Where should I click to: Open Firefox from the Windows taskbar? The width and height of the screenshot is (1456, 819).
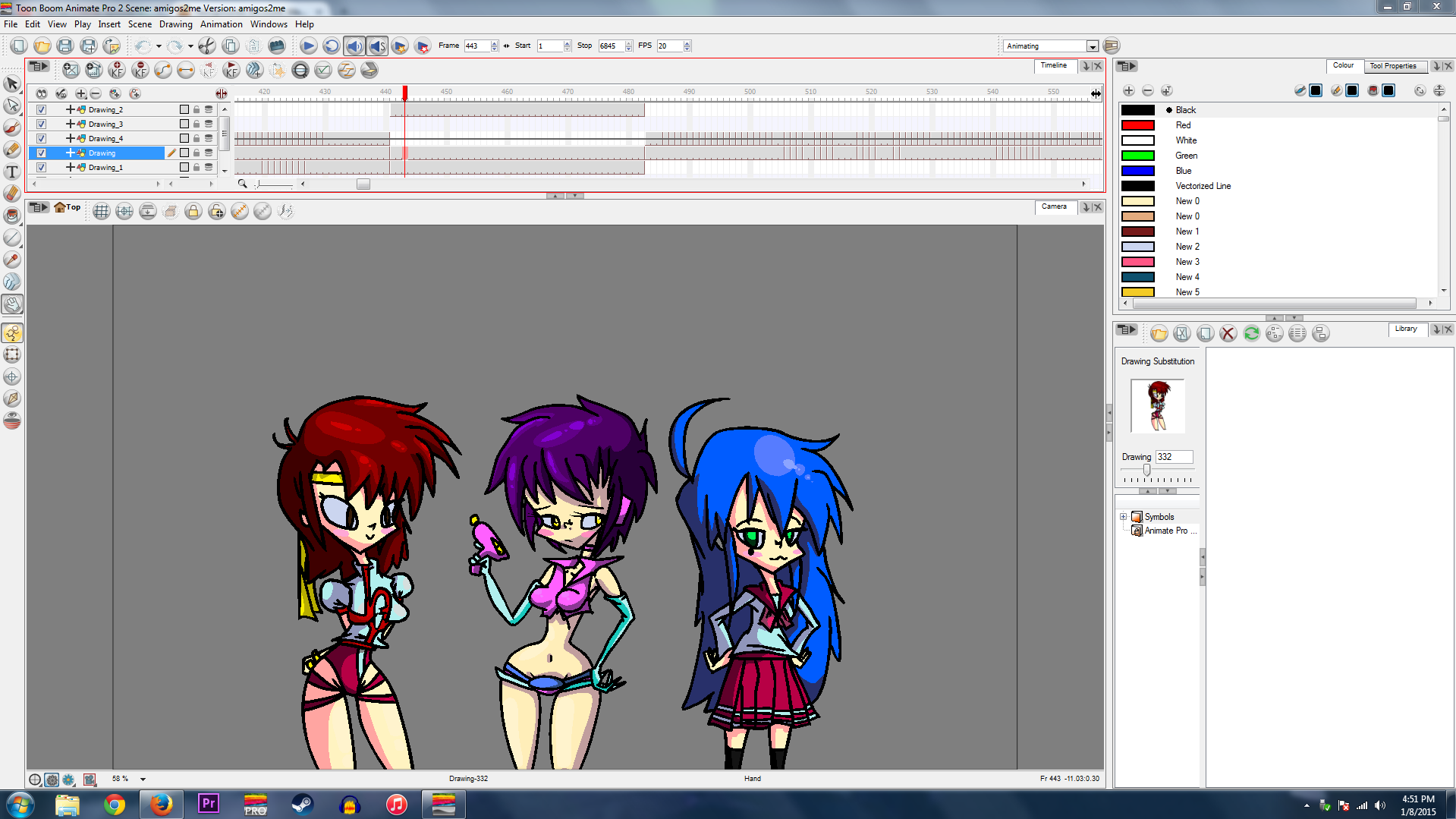[161, 805]
